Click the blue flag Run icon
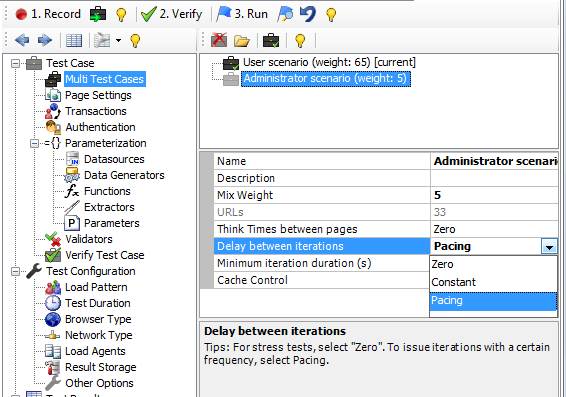566x397 pixels. (223, 14)
